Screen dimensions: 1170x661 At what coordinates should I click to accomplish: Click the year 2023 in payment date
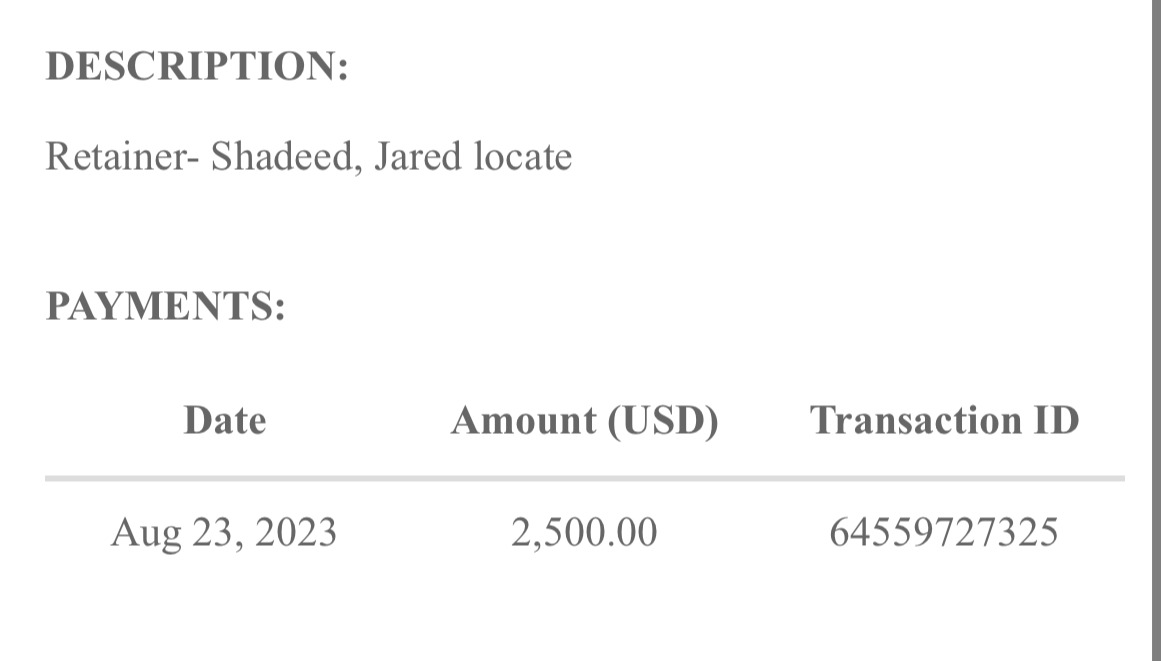(295, 532)
